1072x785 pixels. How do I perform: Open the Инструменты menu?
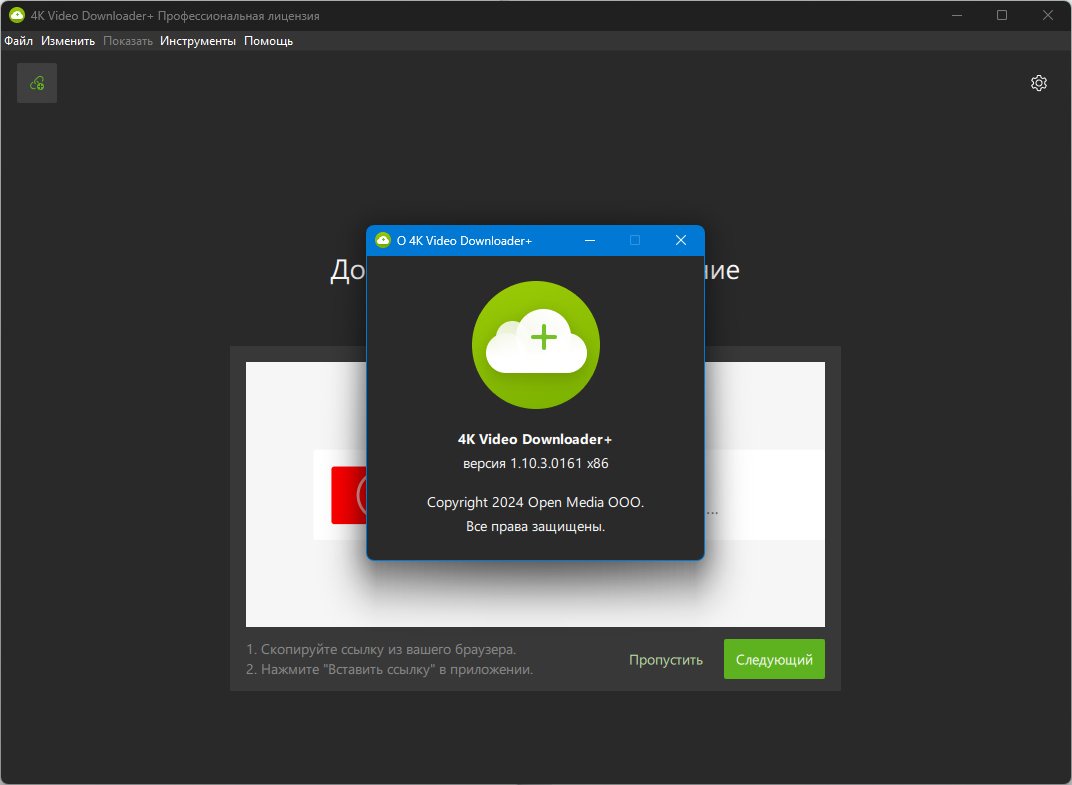point(198,41)
